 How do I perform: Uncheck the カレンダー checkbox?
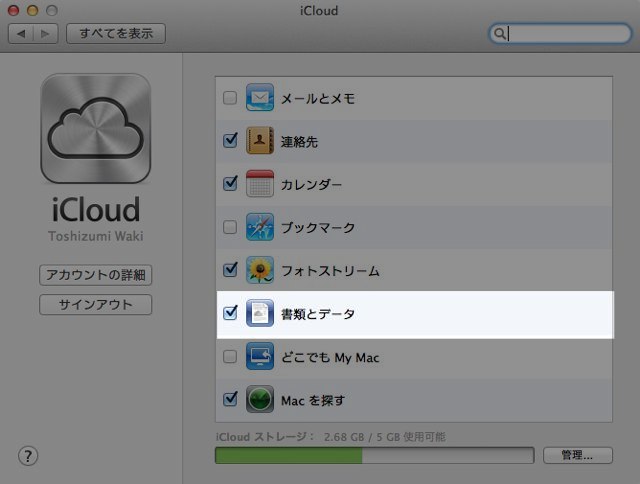[230, 184]
